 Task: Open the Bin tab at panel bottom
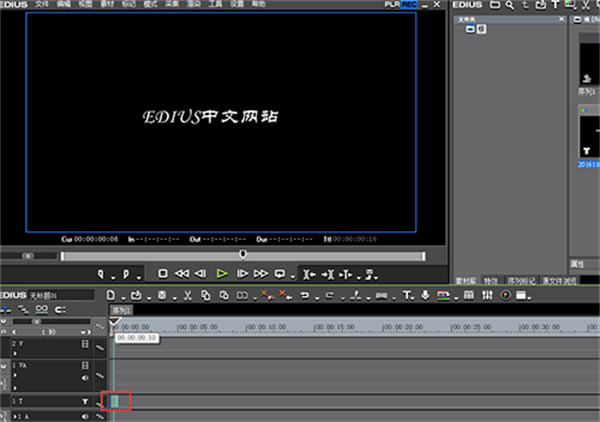click(466, 281)
